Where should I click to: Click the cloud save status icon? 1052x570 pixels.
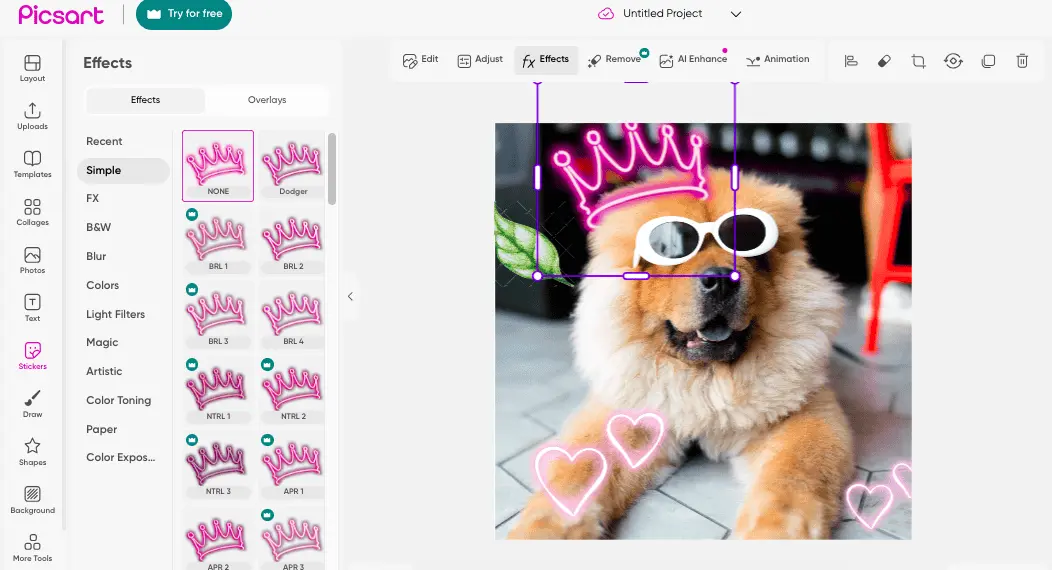click(606, 13)
